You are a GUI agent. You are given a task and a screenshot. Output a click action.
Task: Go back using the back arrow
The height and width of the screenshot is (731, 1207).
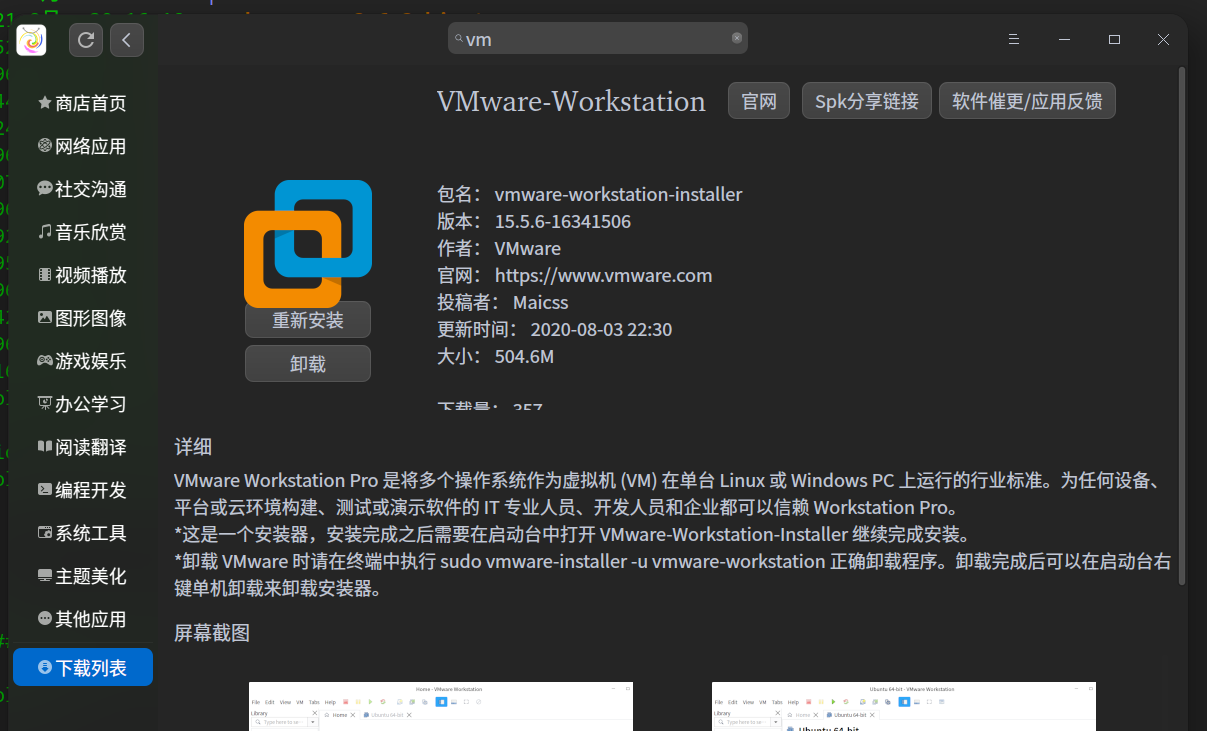[x=127, y=40]
